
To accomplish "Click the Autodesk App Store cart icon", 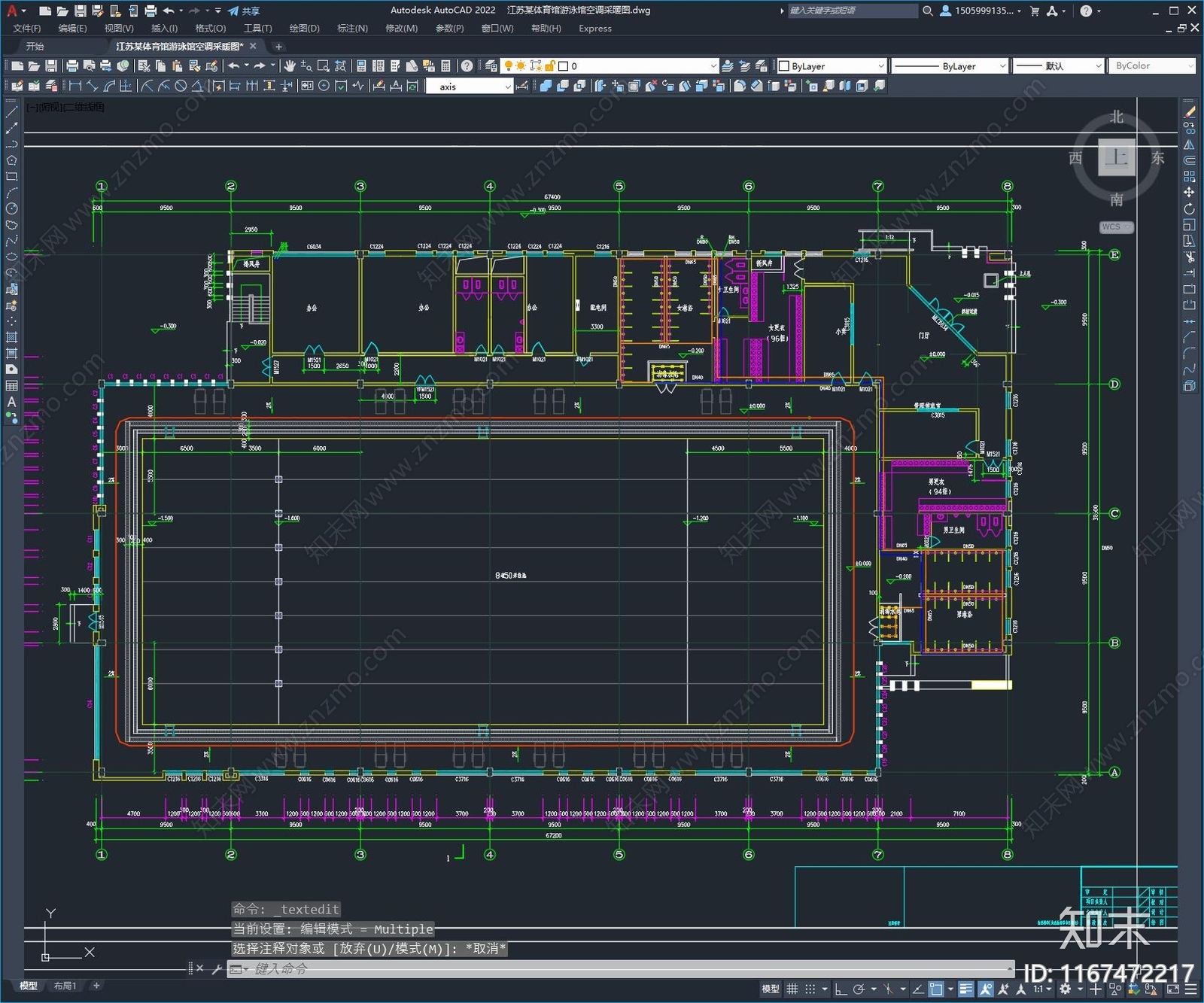I will point(1035,11).
